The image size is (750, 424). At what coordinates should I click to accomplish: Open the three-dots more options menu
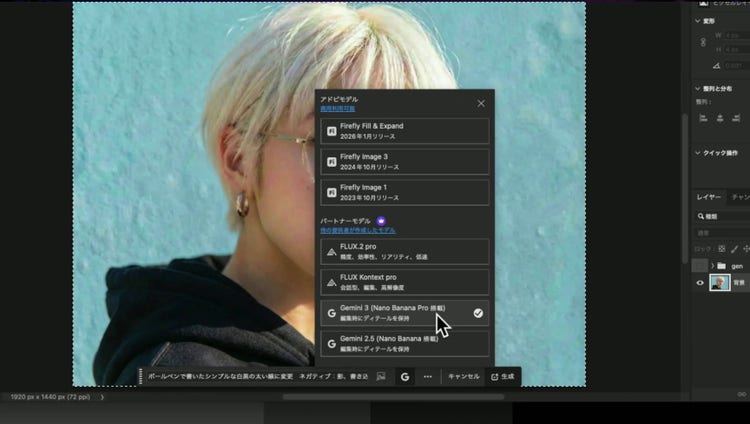pyautogui.click(x=428, y=377)
